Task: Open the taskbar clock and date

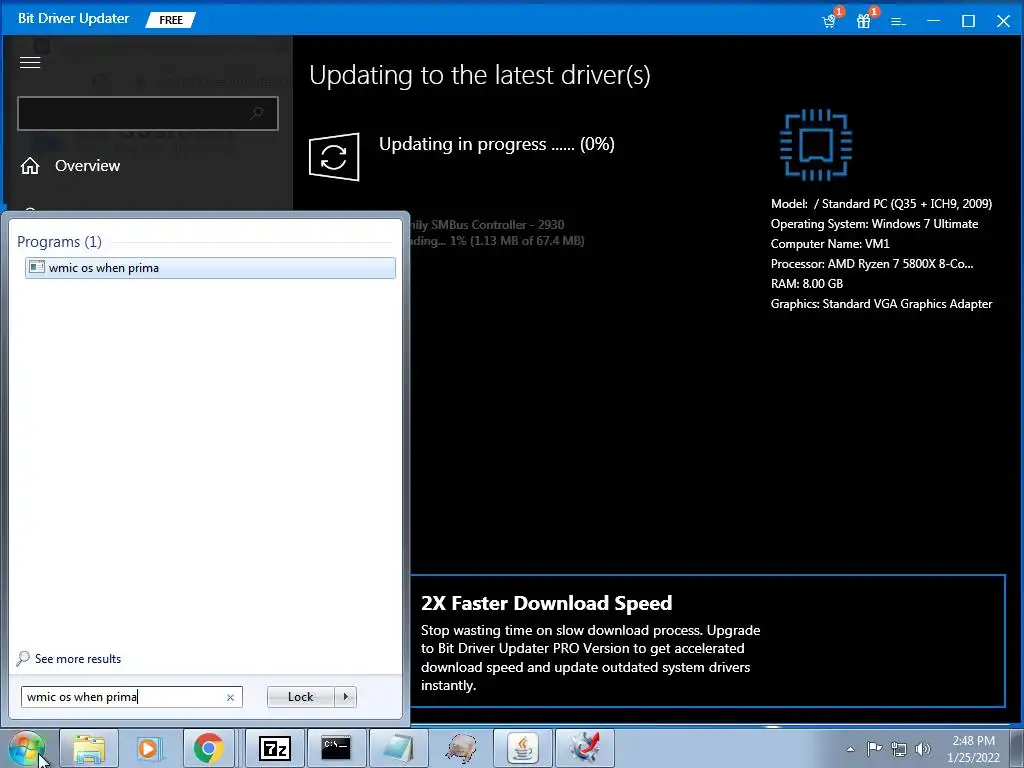Action: (x=973, y=749)
